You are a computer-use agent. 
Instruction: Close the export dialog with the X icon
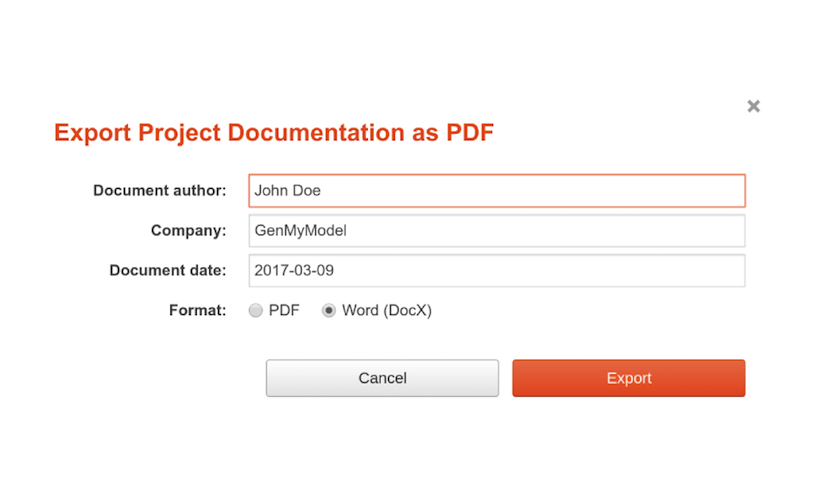tap(753, 106)
